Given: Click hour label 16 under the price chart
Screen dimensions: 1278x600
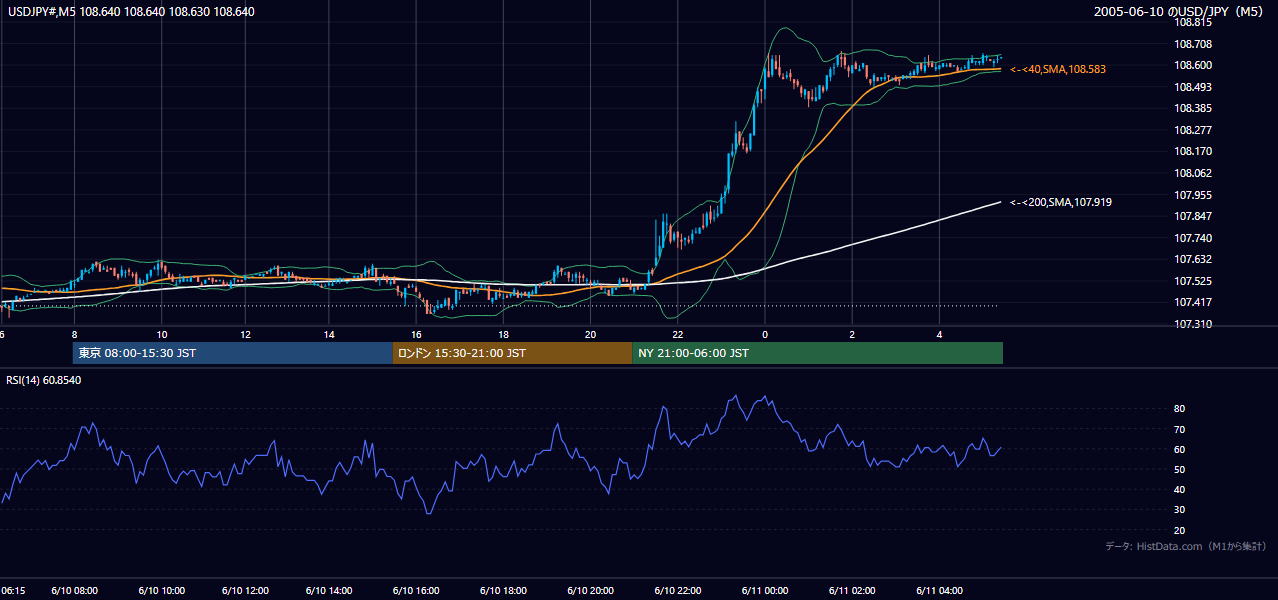Looking at the screenshot, I should [416, 335].
